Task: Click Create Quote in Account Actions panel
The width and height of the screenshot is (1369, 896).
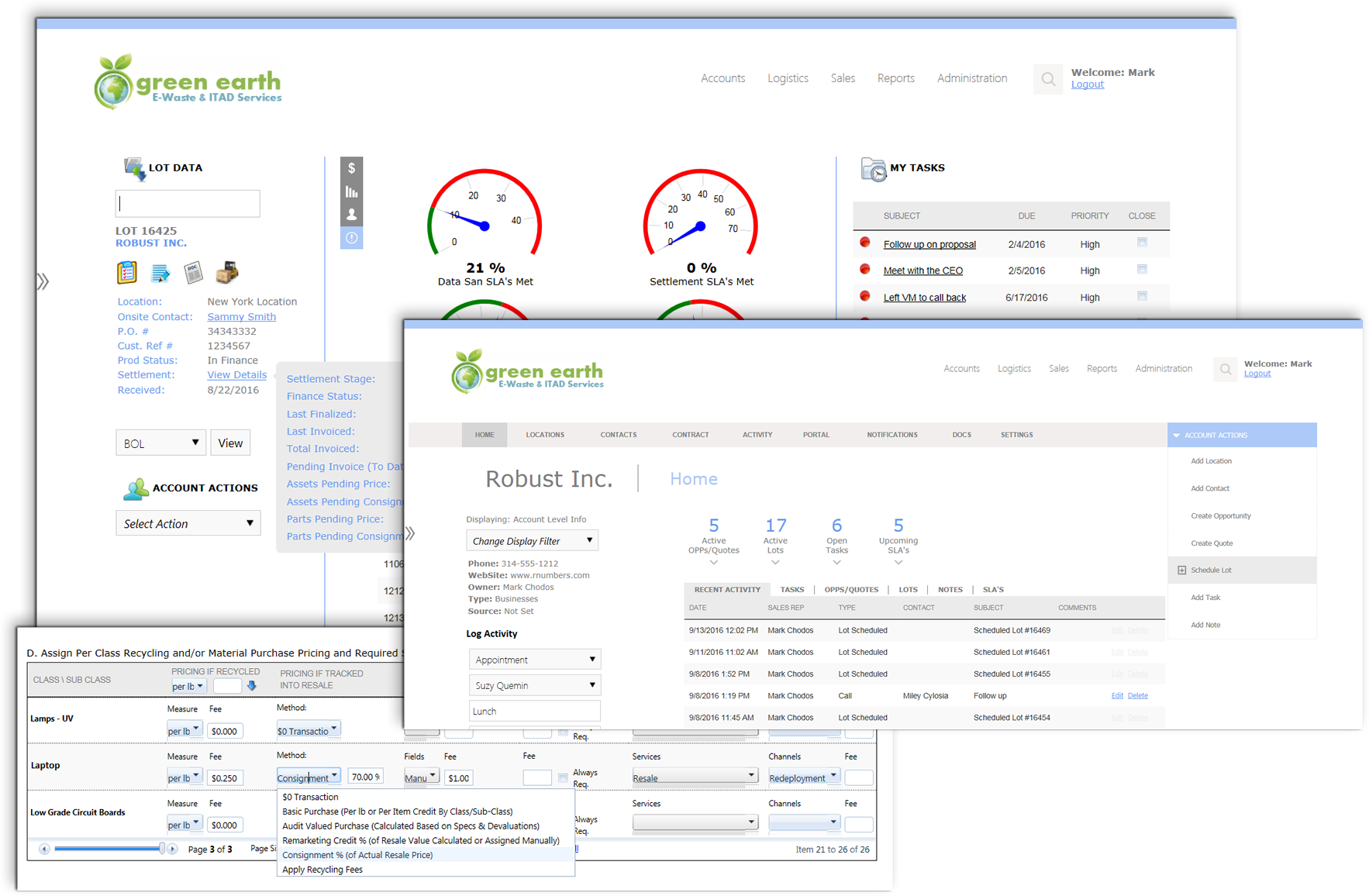Action: pos(1212,543)
